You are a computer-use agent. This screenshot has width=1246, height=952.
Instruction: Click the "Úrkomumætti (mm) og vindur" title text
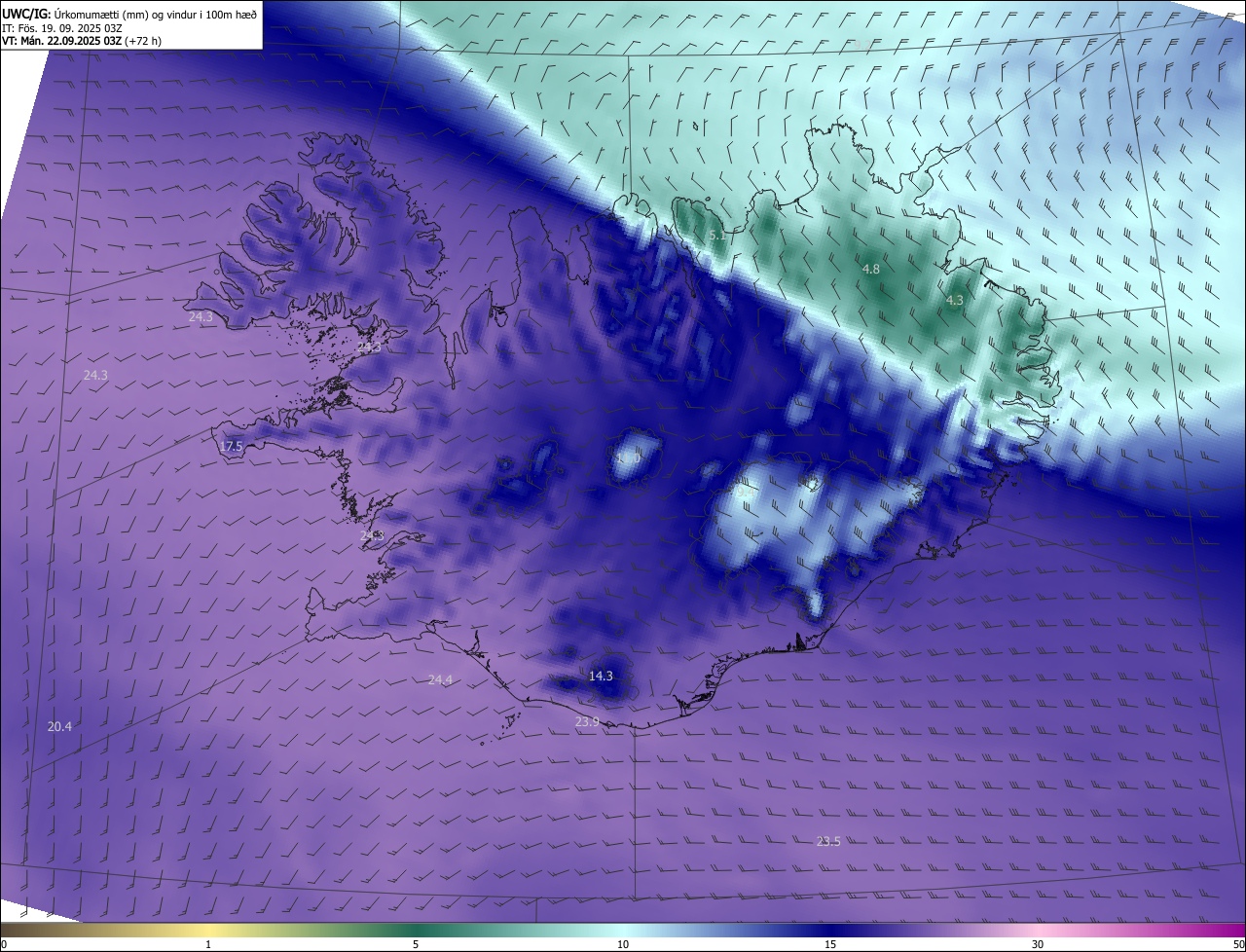pyautogui.click(x=125, y=14)
